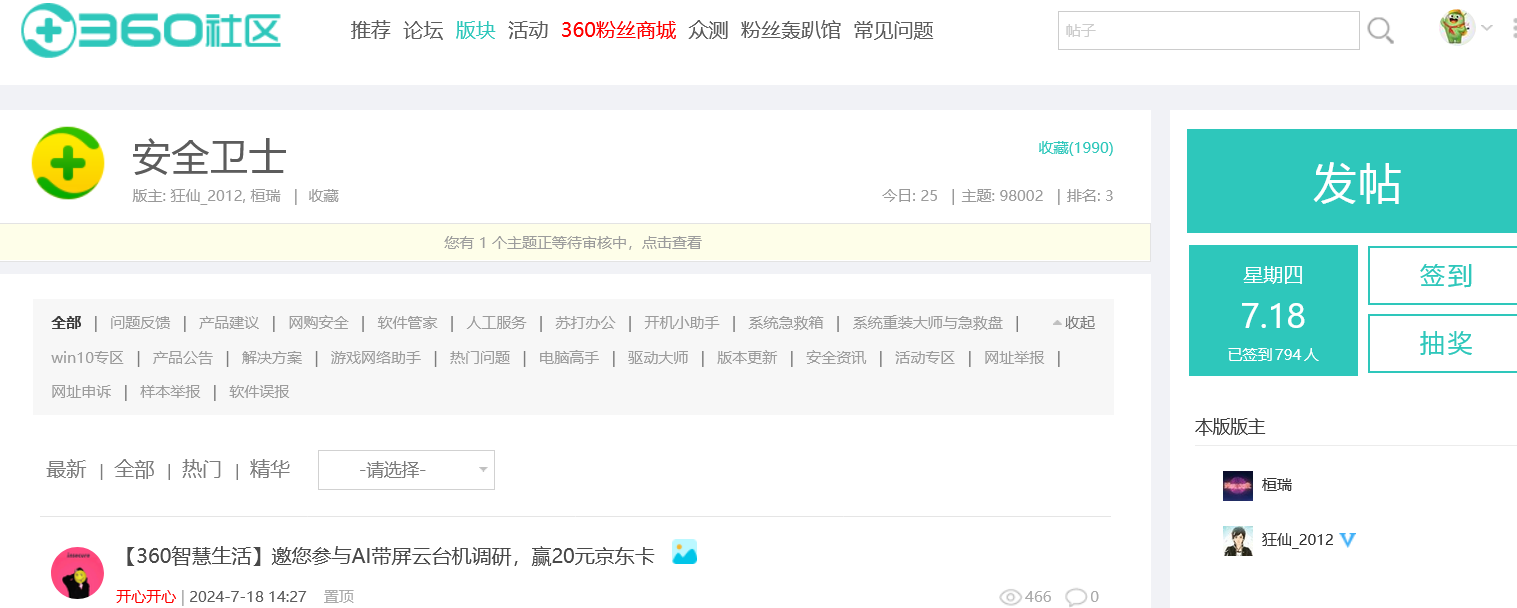
Task: Select the 全部 category filter
Action: pos(66,323)
